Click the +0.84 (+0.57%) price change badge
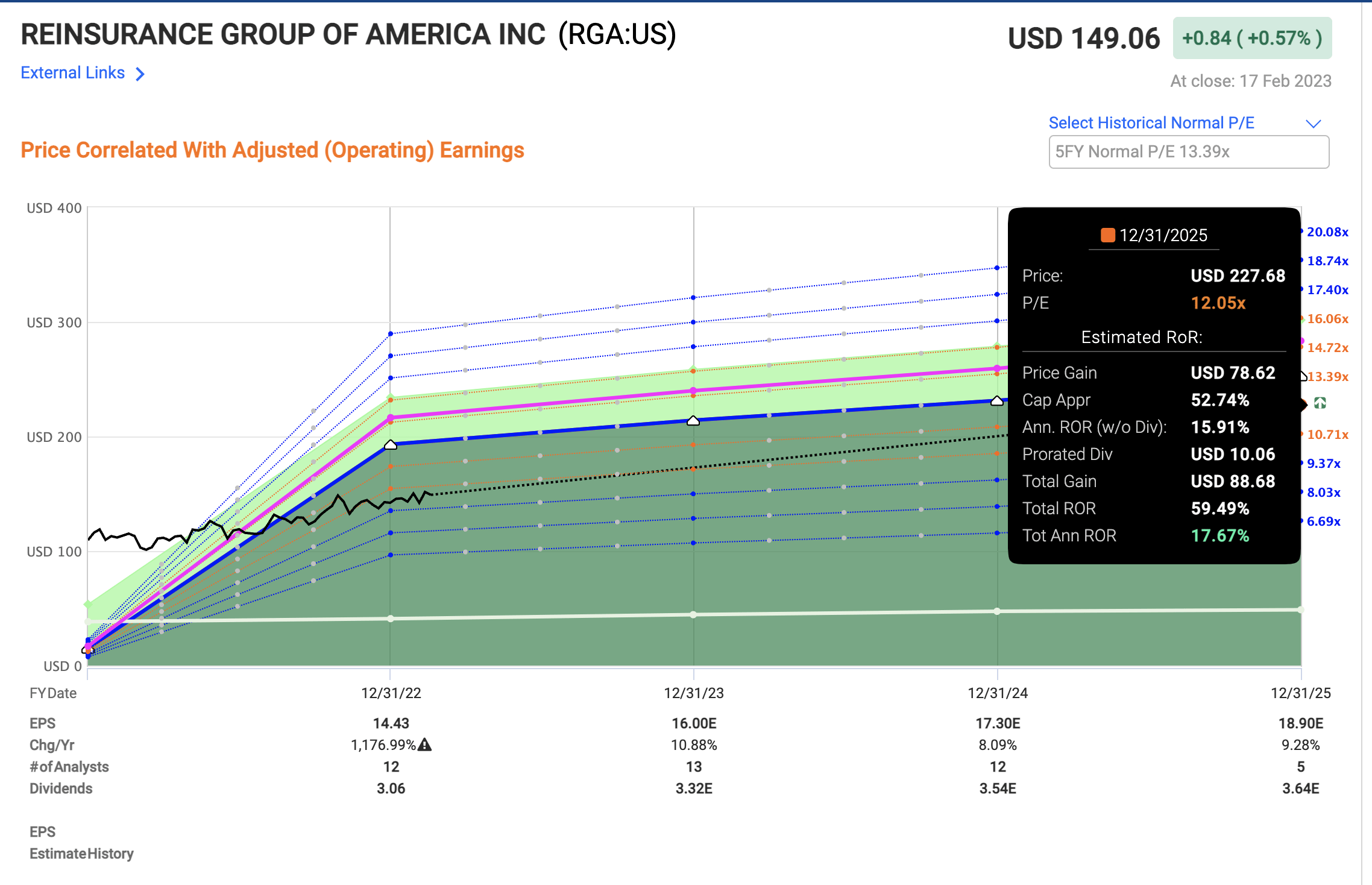This screenshot has height=885, width=1372. (x=1252, y=38)
